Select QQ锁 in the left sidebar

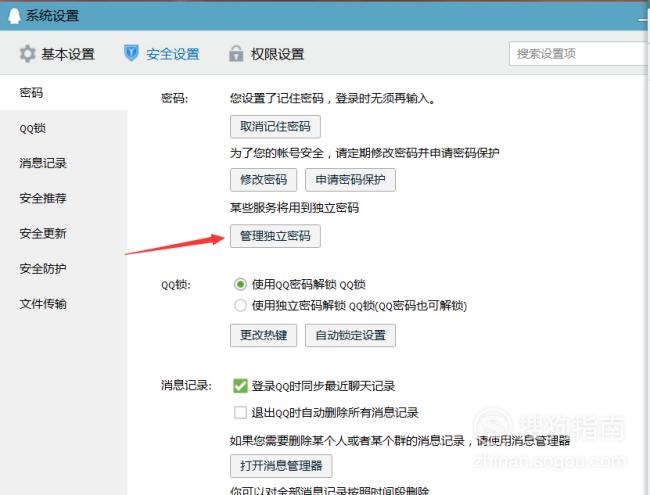point(32,128)
